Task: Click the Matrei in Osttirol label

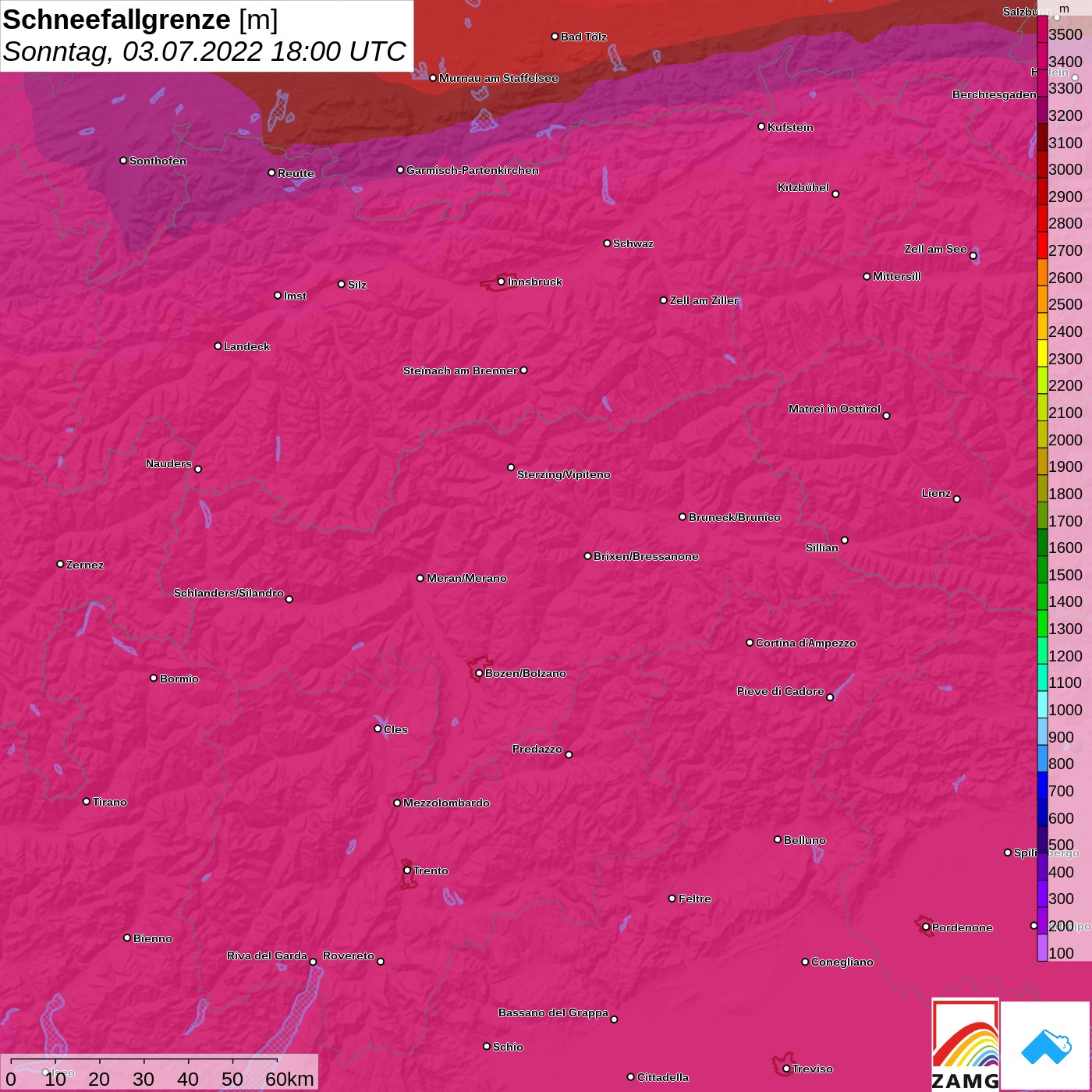Action: click(835, 409)
